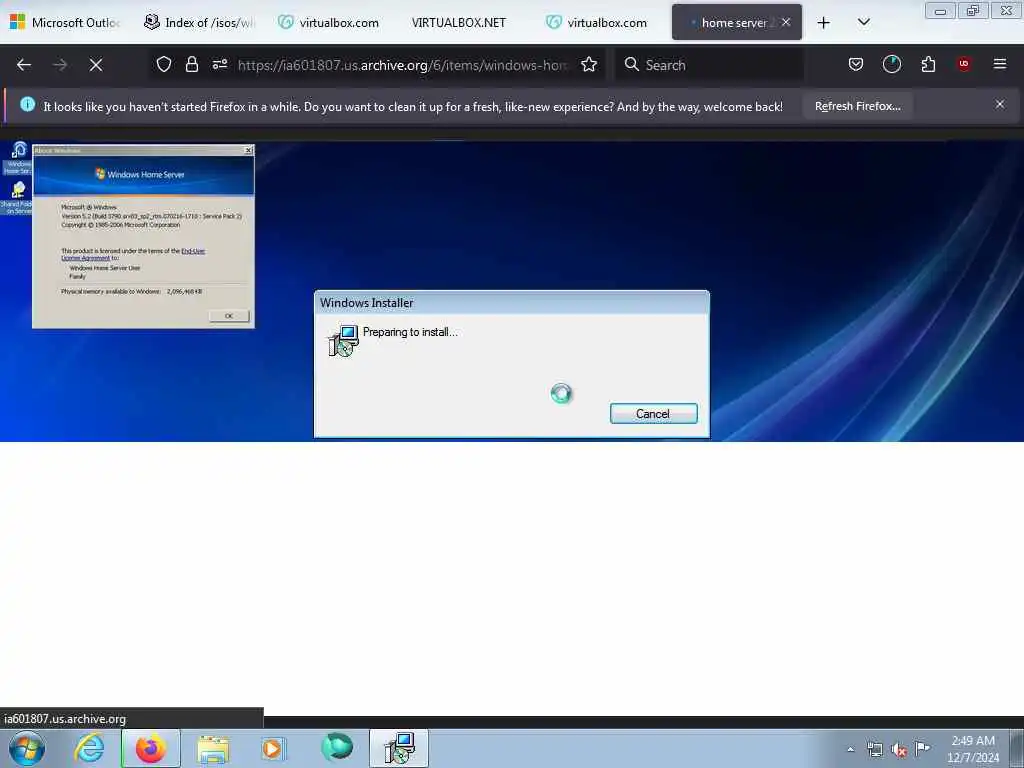Click the 'Preparing to install...' text
Image resolution: width=1024 pixels, height=768 pixels.
point(410,332)
